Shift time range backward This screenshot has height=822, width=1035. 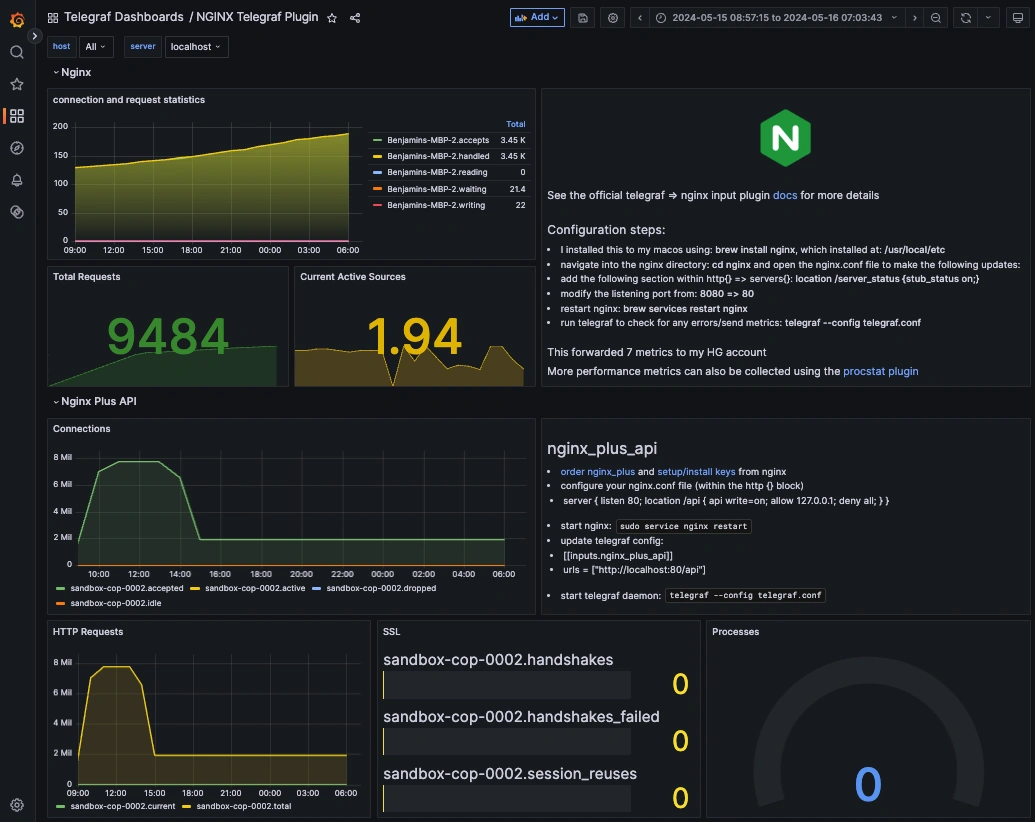click(640, 18)
